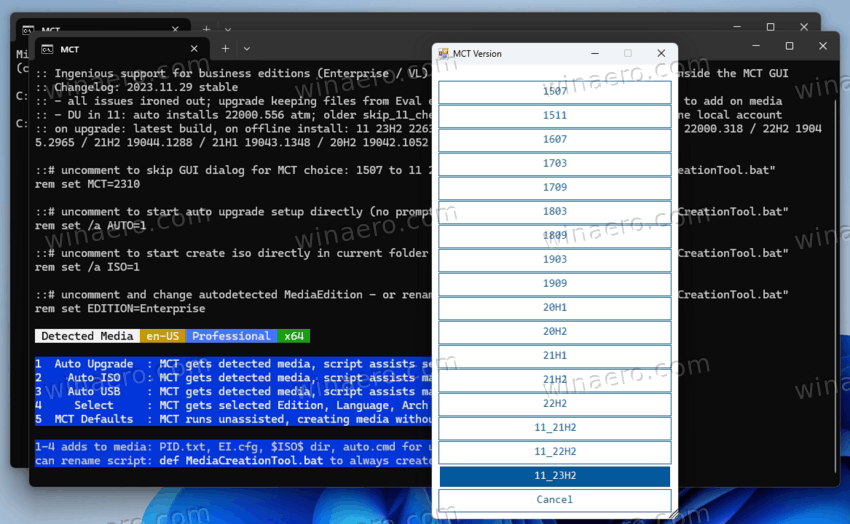Open new tab in back terminal window
This screenshot has width=850, height=524.
pyautogui.click(x=207, y=29)
